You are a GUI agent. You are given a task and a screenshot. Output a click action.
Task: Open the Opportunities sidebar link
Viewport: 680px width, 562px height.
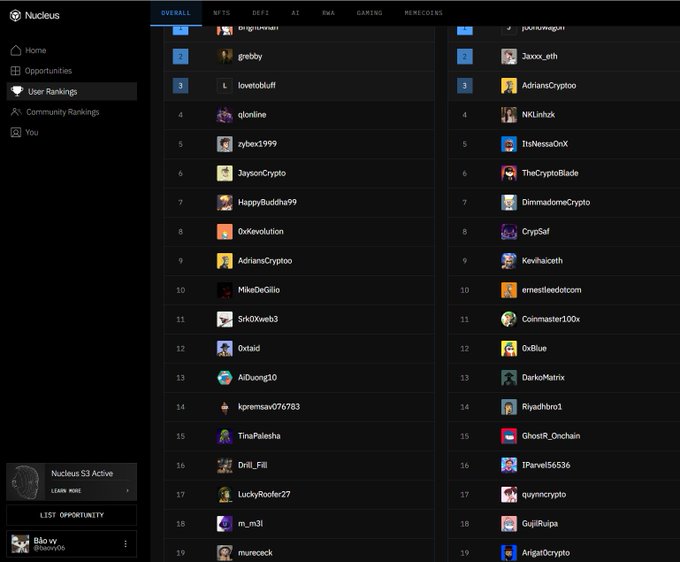point(48,71)
